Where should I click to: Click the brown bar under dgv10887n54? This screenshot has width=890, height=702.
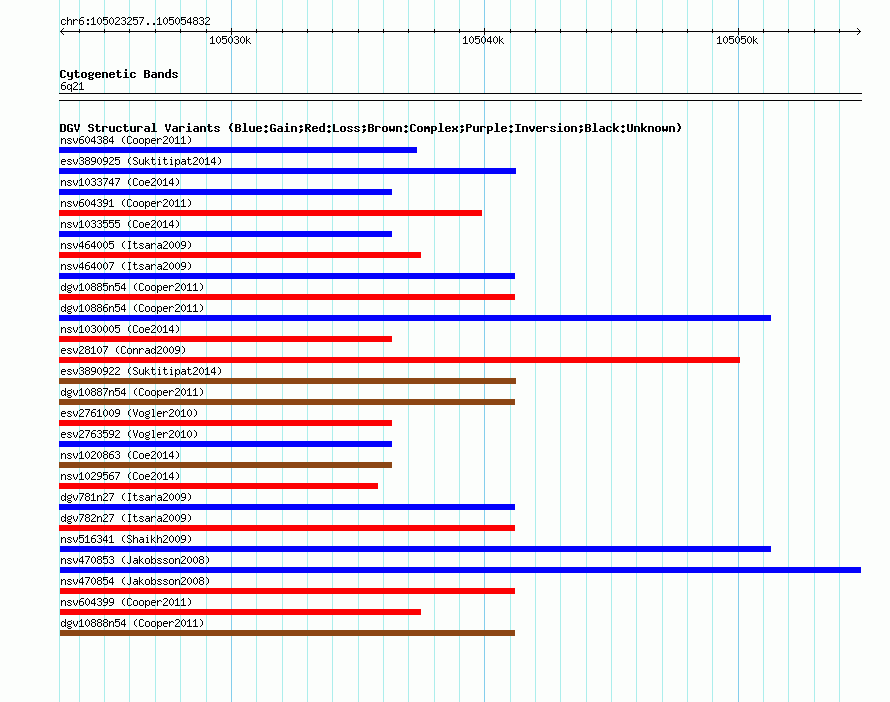click(287, 402)
